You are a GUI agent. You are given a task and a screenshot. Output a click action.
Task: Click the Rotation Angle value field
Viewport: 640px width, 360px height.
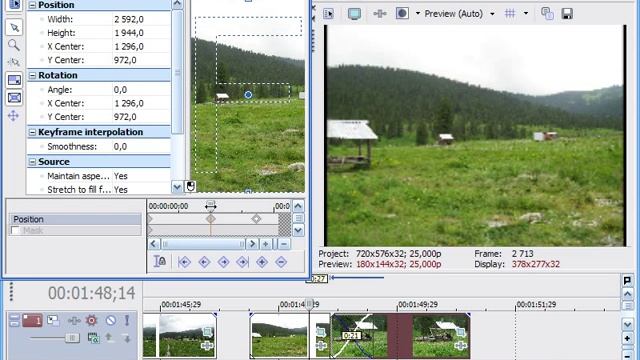point(141,89)
